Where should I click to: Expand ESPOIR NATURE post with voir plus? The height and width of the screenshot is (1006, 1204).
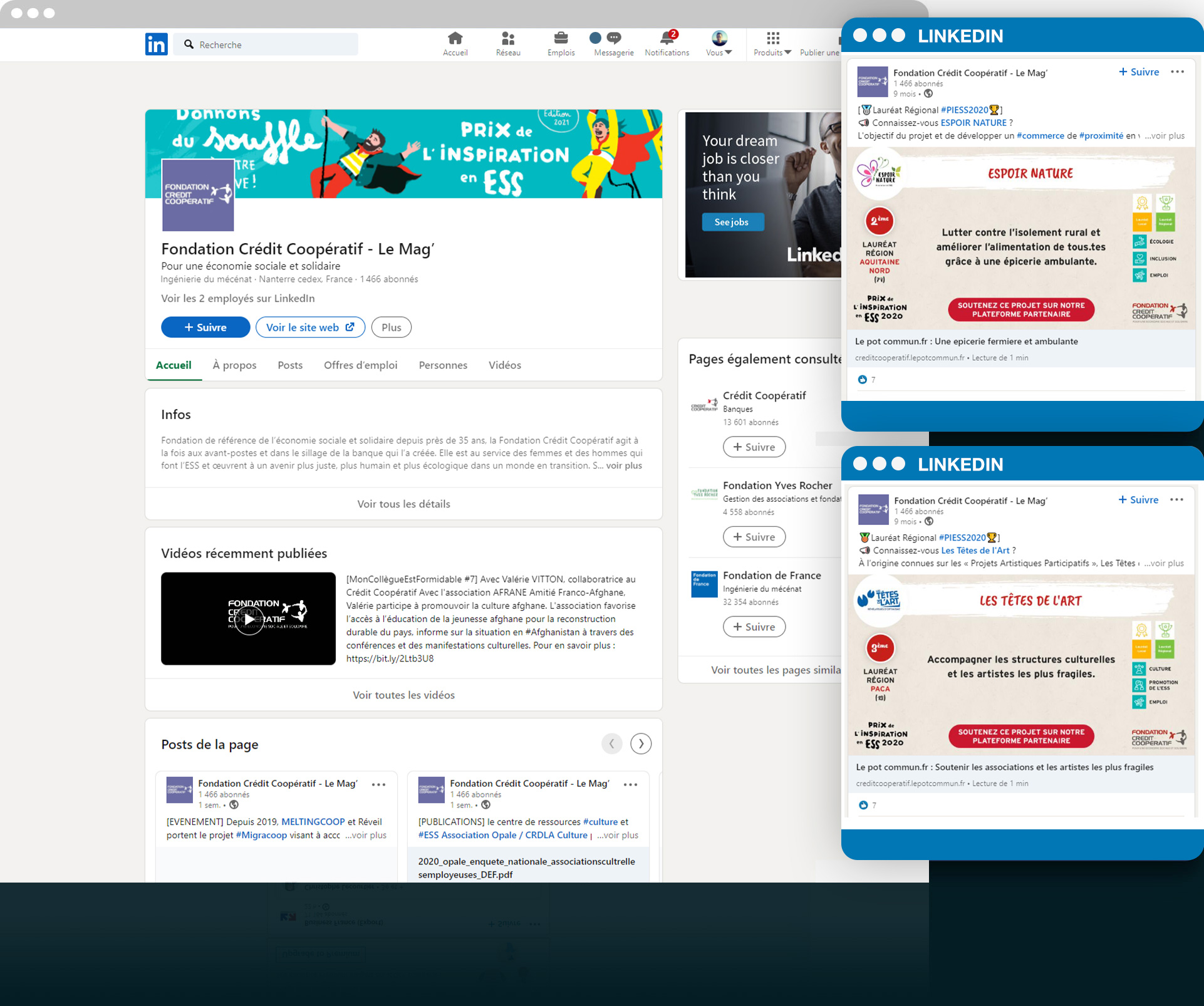(x=1165, y=135)
